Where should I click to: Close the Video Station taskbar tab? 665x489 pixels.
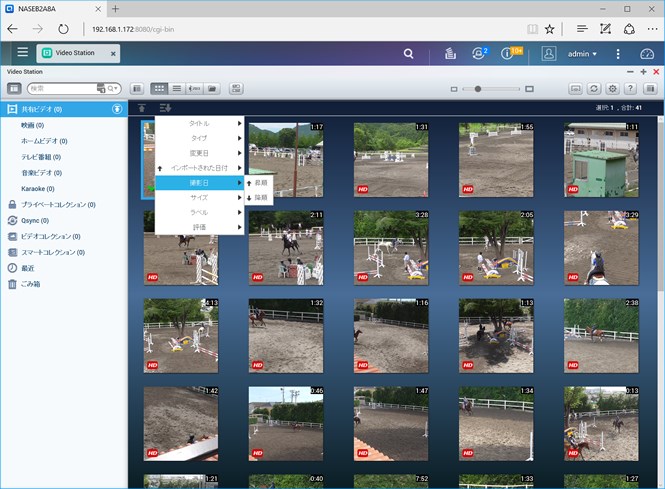(x=113, y=53)
